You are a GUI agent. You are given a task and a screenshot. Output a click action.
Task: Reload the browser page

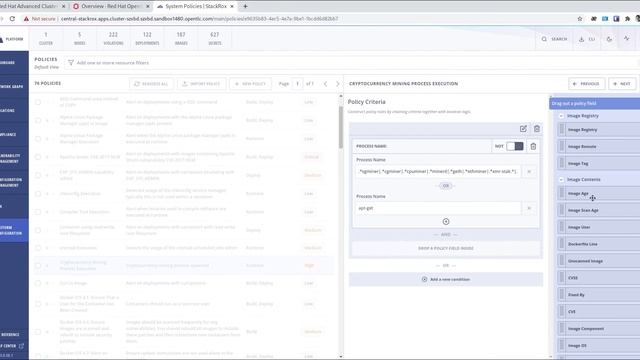(x=12, y=19)
